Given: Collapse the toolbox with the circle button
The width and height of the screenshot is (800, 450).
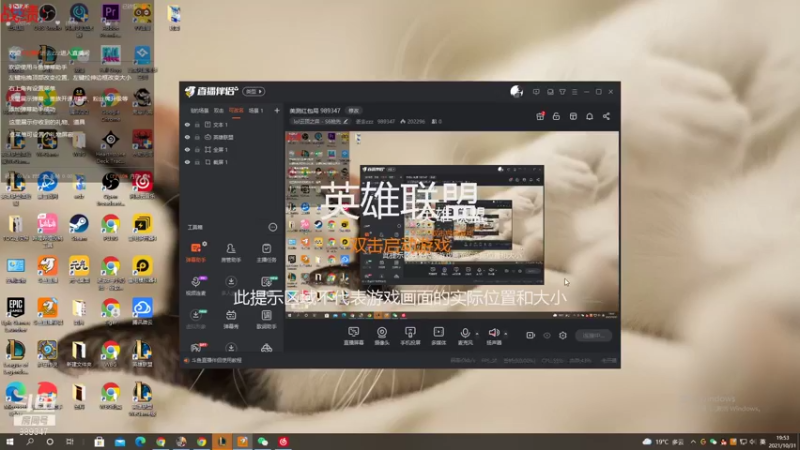Looking at the screenshot, I should tap(273, 227).
